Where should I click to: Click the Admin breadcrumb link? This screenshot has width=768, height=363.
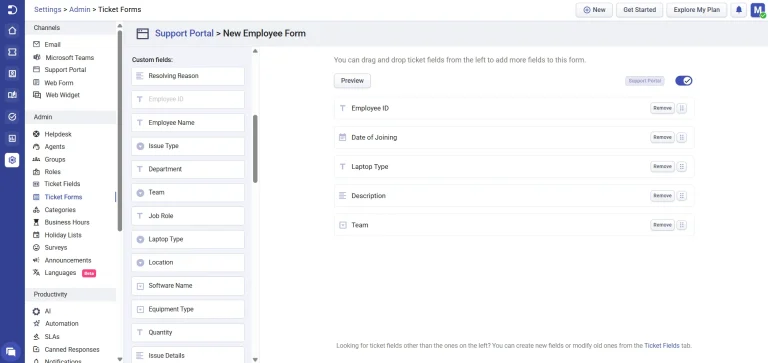(79, 9)
